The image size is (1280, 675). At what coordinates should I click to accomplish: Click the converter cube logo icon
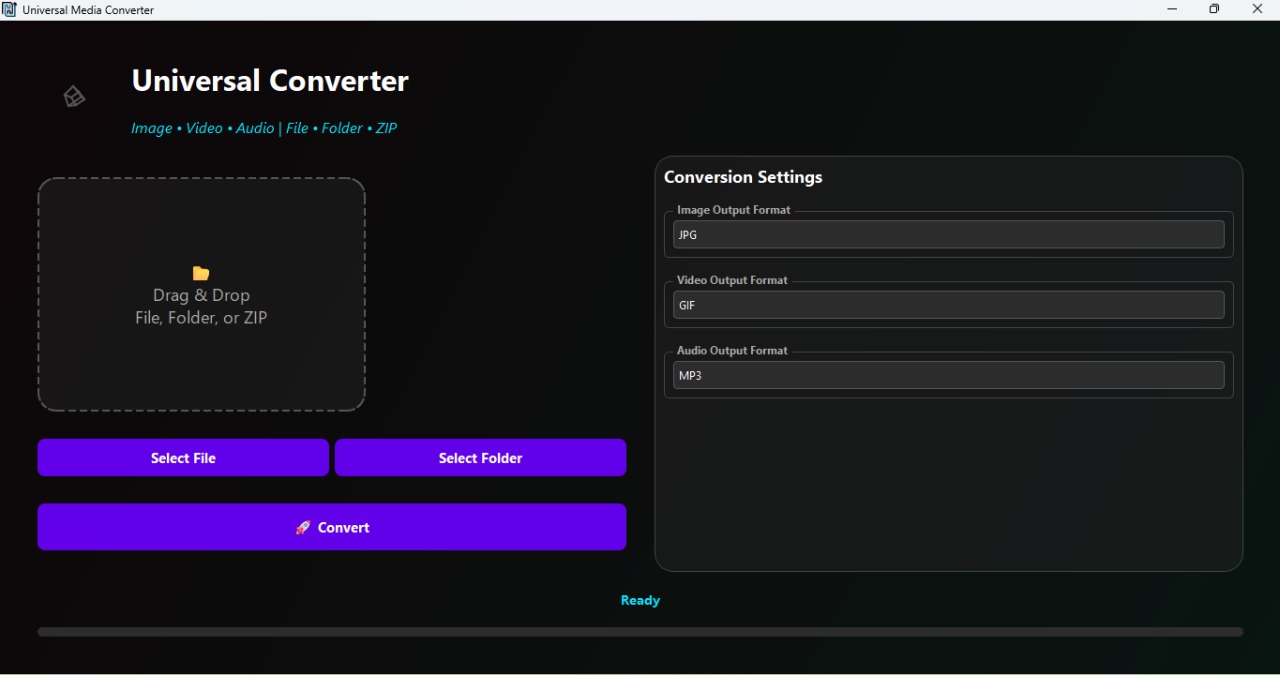74,96
